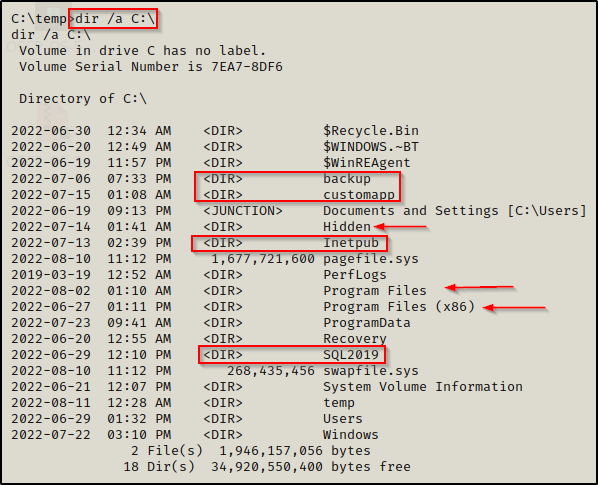Viewport: 598px width, 485px height.
Task: Select the Hidden folder name
Action: point(347,226)
